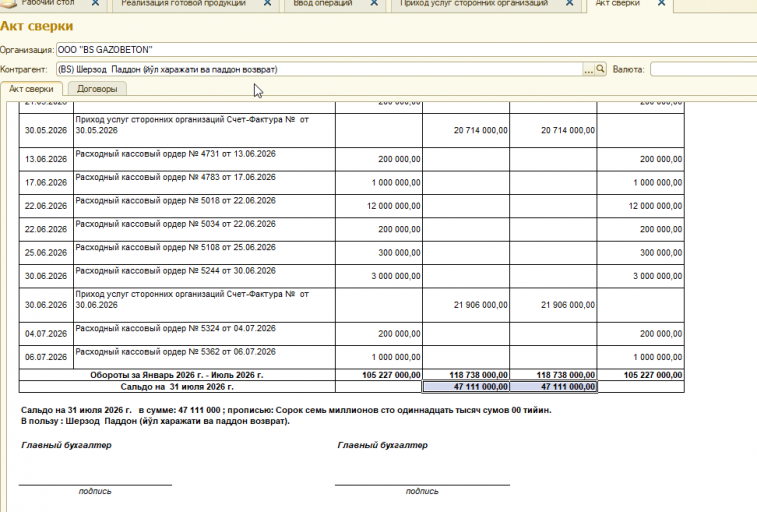757x512 pixels.
Task: Select the Акт сверки inner tab
Action: pyautogui.click(x=31, y=89)
